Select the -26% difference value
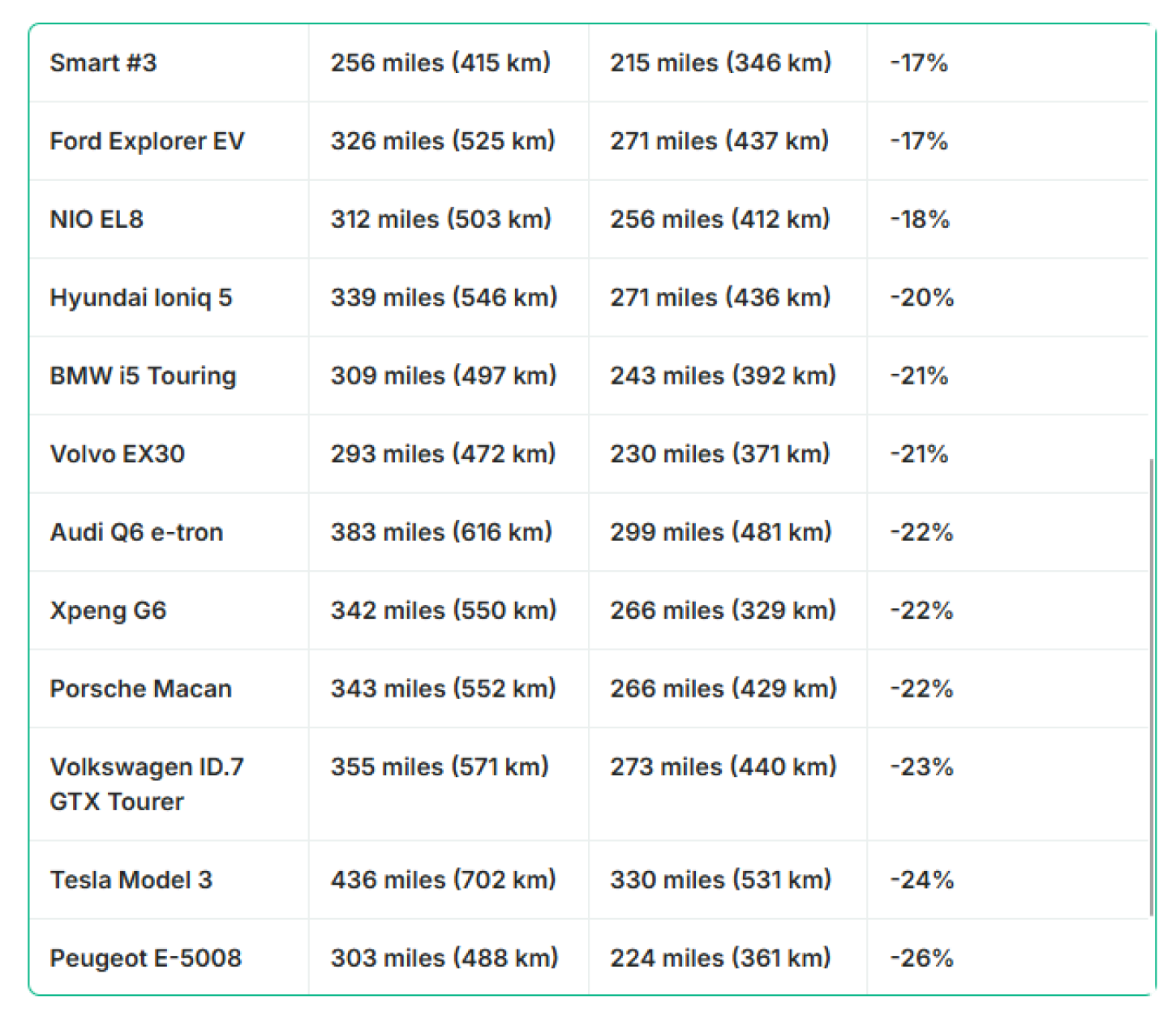 coord(921,959)
